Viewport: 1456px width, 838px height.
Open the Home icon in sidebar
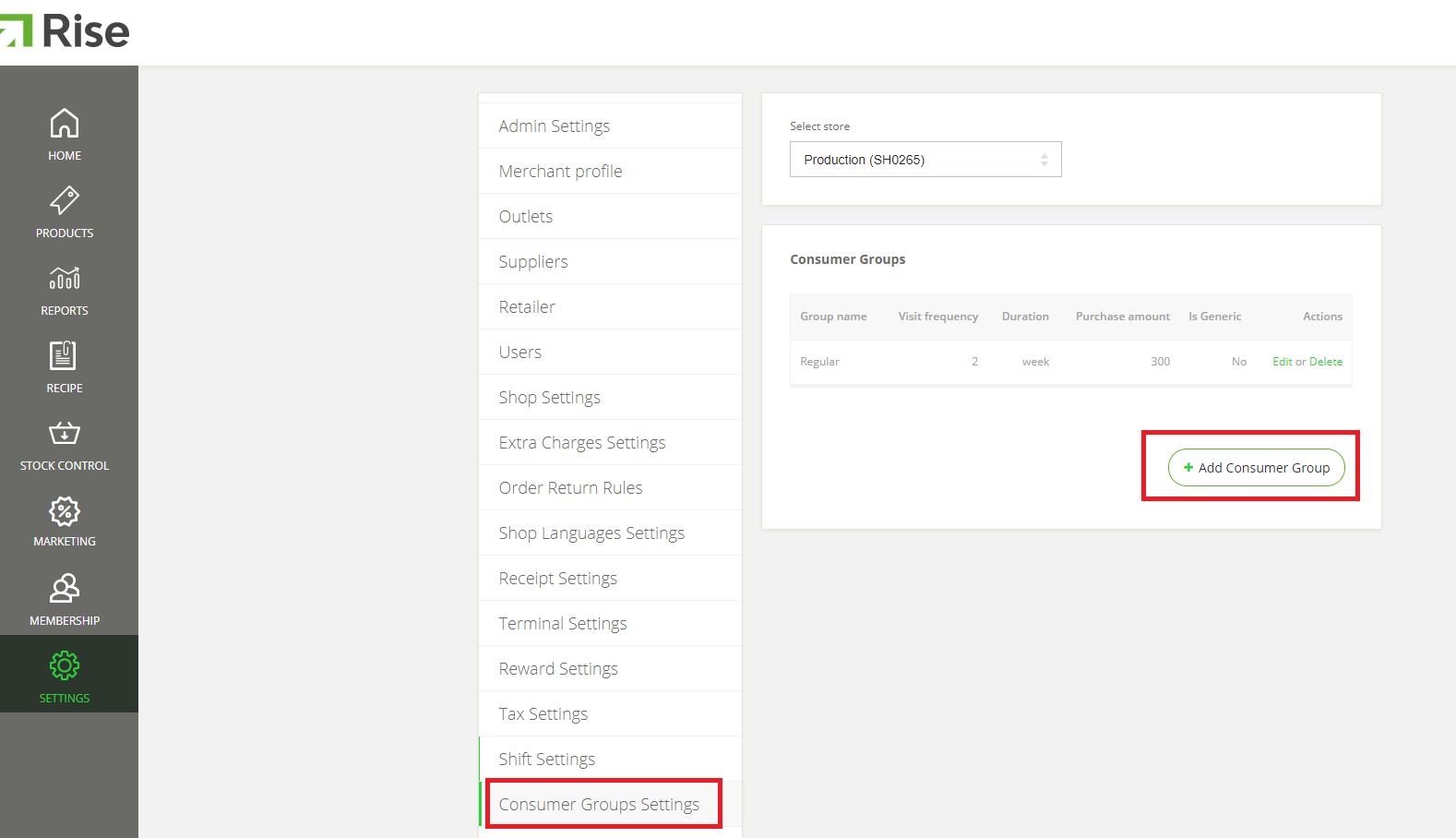click(x=65, y=123)
